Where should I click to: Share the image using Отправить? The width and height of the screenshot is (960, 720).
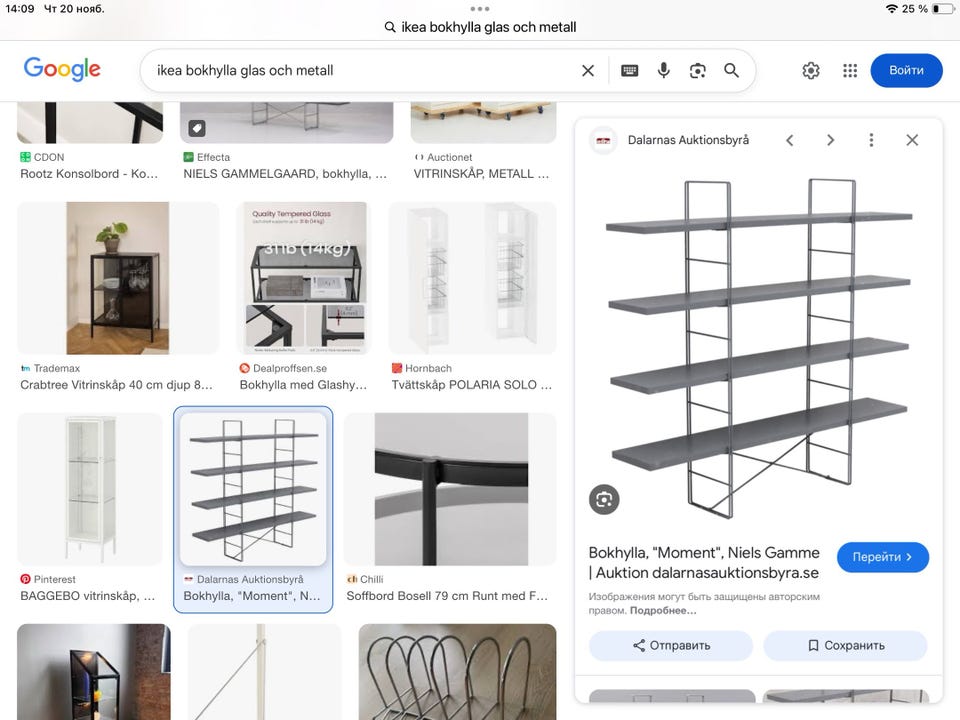[670, 646]
